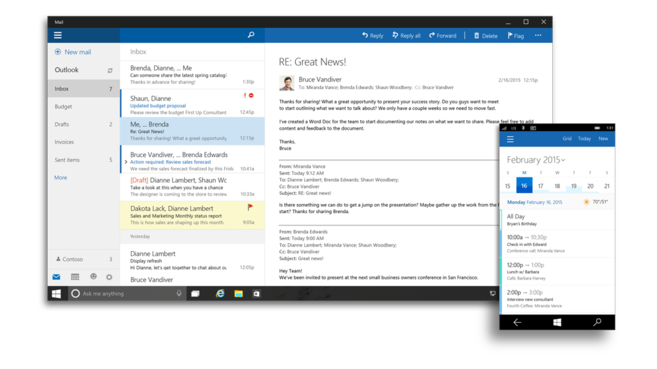This screenshot has height=369, width=657.
Task: Click the Inbox header in message list
Action: point(138,52)
